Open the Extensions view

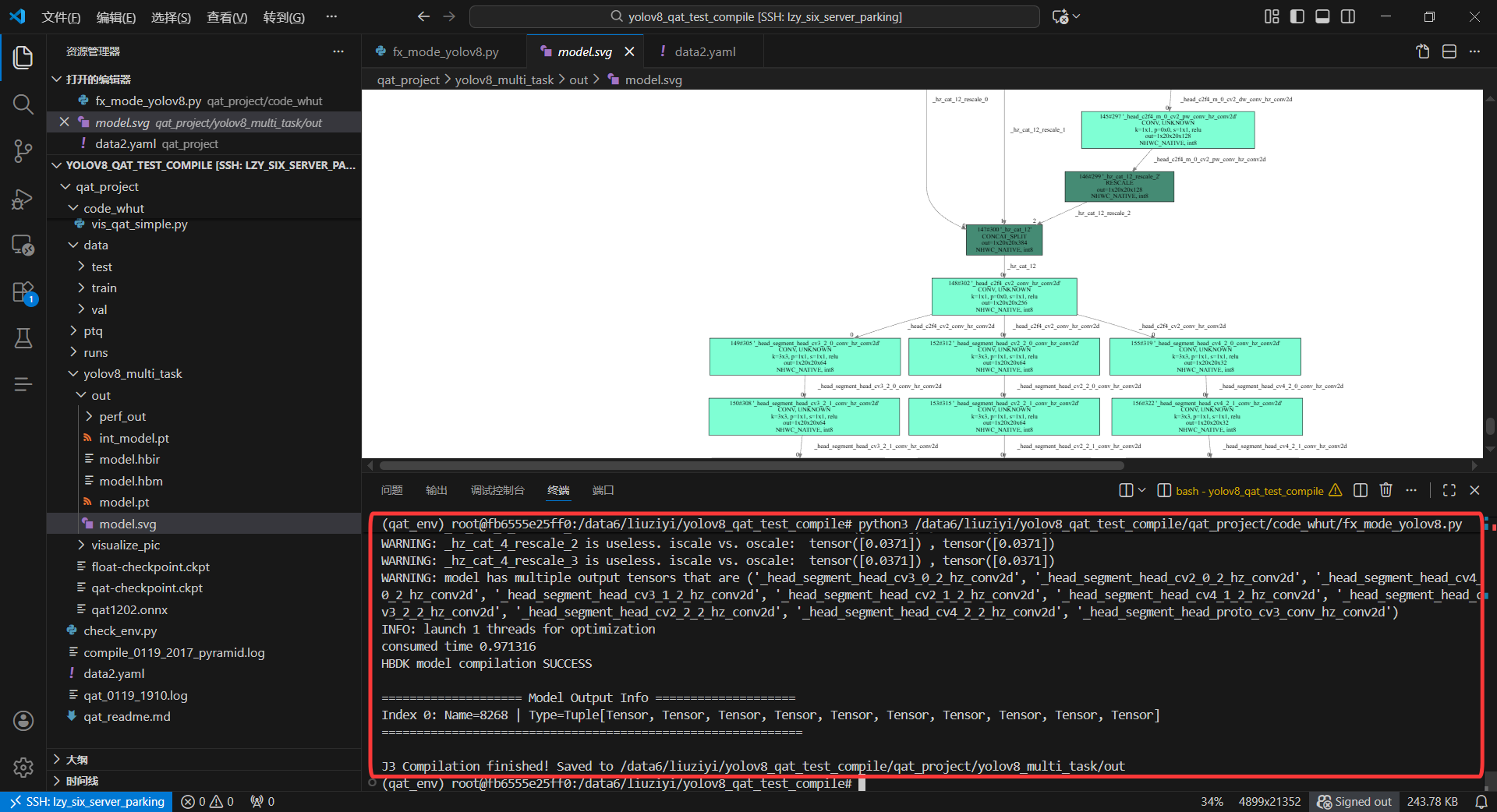pos(23,292)
